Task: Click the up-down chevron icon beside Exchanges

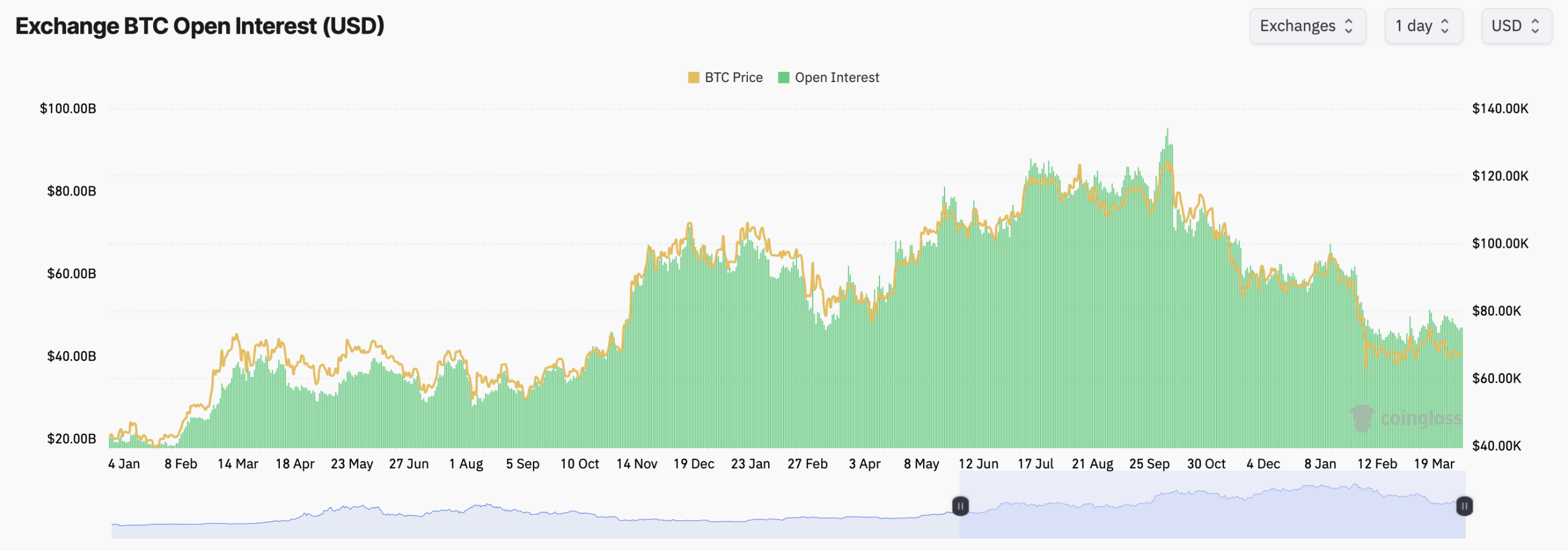Action: tap(1349, 26)
